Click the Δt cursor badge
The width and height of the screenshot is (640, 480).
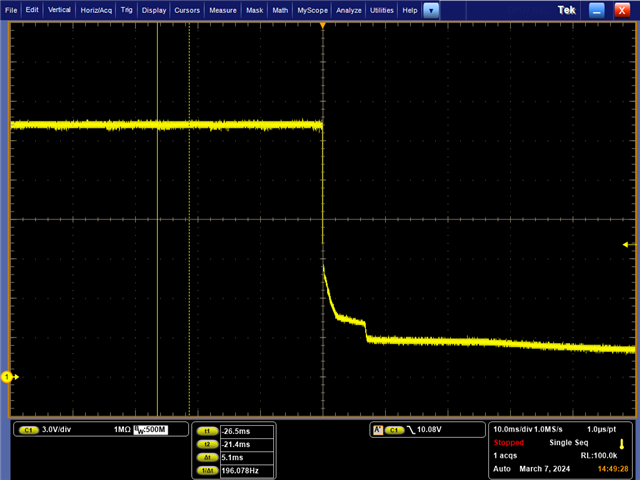pos(207,457)
